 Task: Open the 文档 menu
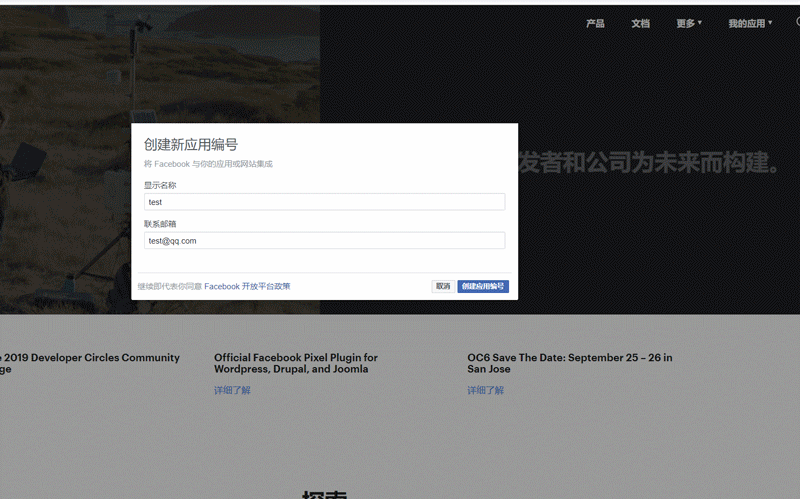tap(640, 23)
